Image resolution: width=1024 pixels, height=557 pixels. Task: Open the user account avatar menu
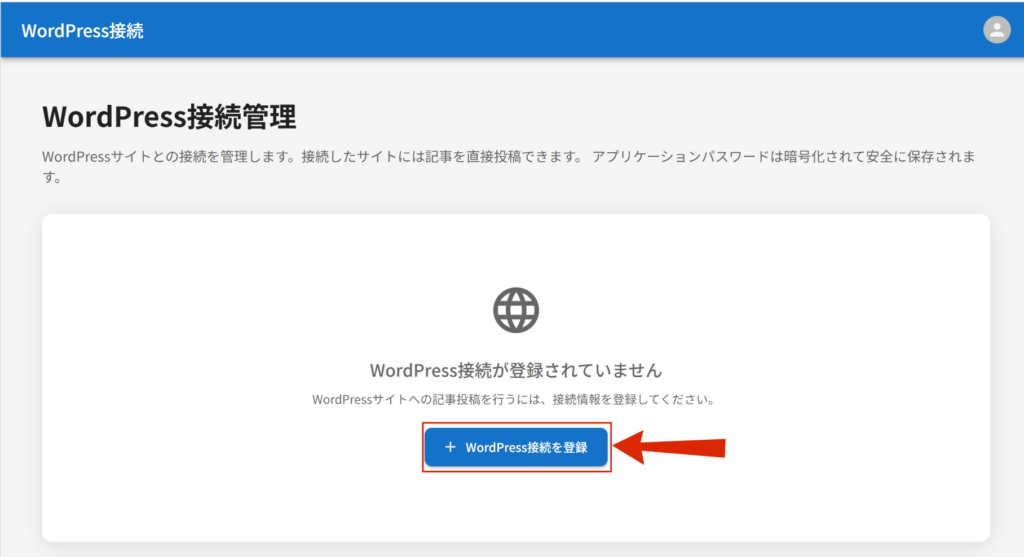coord(997,30)
